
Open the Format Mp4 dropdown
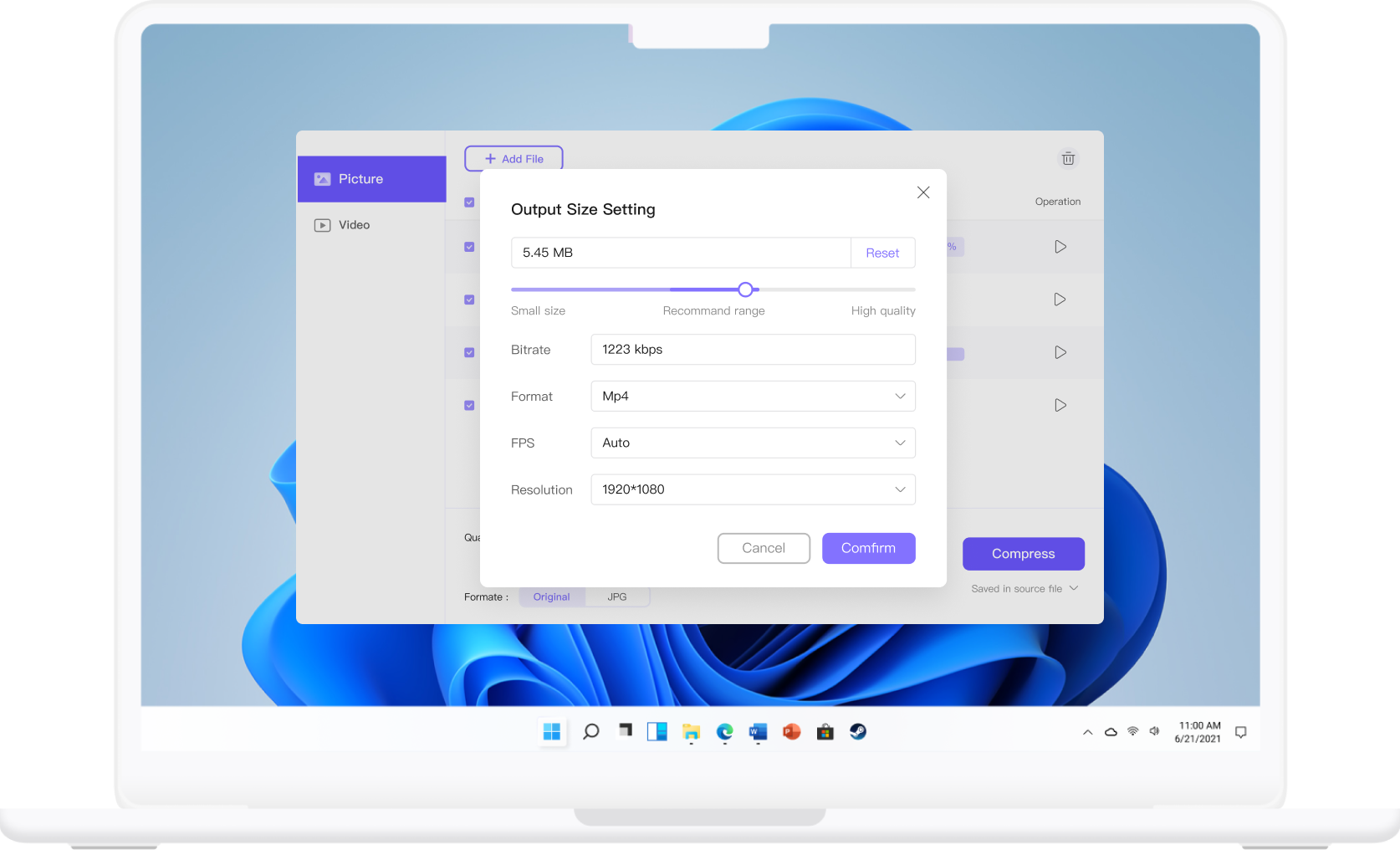tap(753, 396)
